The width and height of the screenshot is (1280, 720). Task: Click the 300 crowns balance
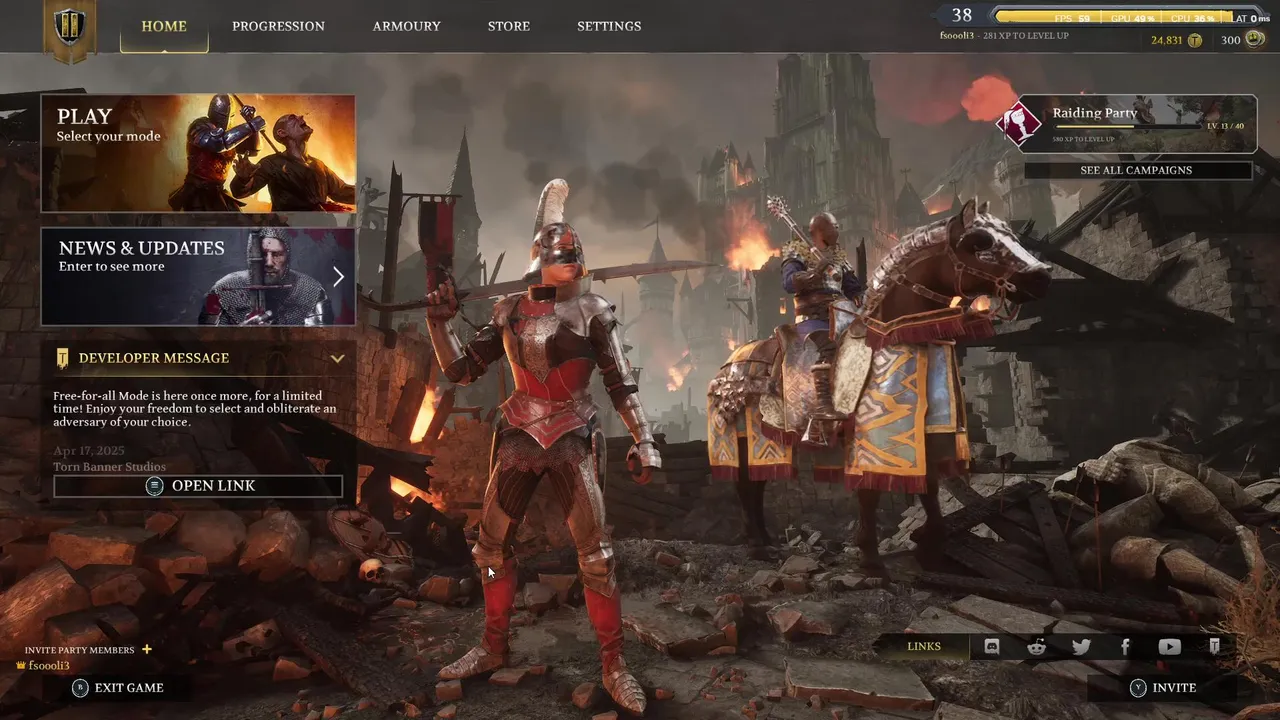pyautogui.click(x=1230, y=40)
